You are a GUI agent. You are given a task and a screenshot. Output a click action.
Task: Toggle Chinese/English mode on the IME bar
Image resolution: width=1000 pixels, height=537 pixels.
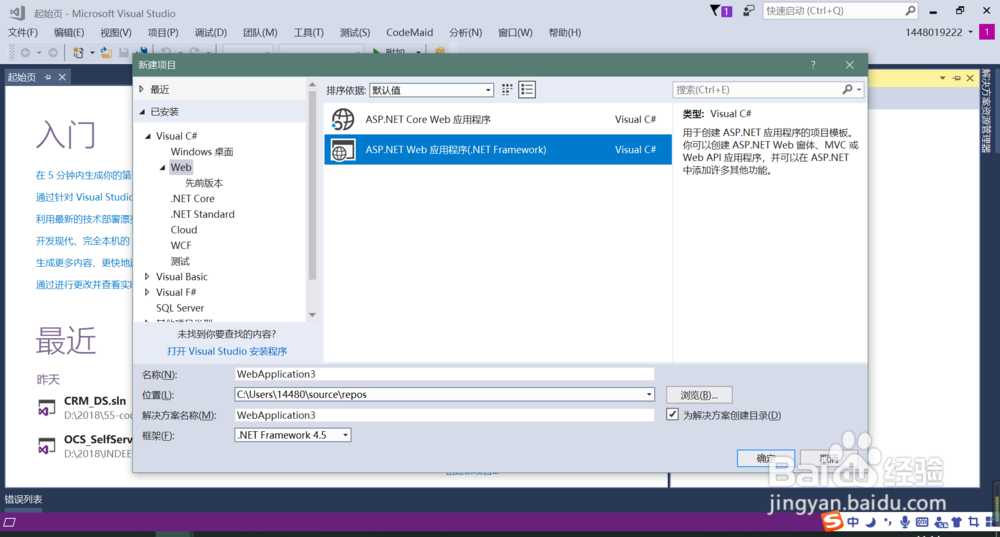tap(853, 522)
